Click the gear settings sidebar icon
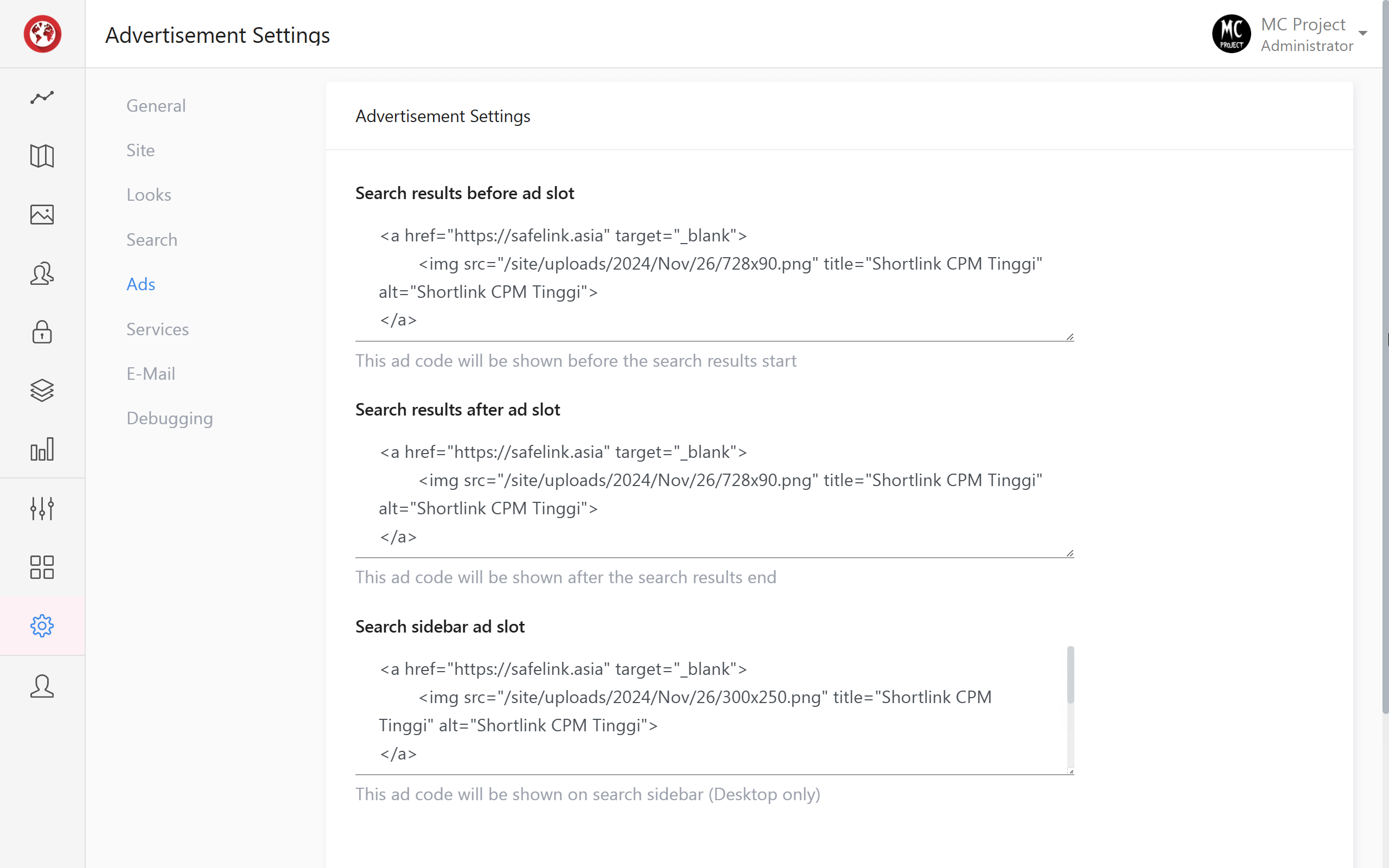Viewport: 1389px width, 868px height. [x=42, y=626]
